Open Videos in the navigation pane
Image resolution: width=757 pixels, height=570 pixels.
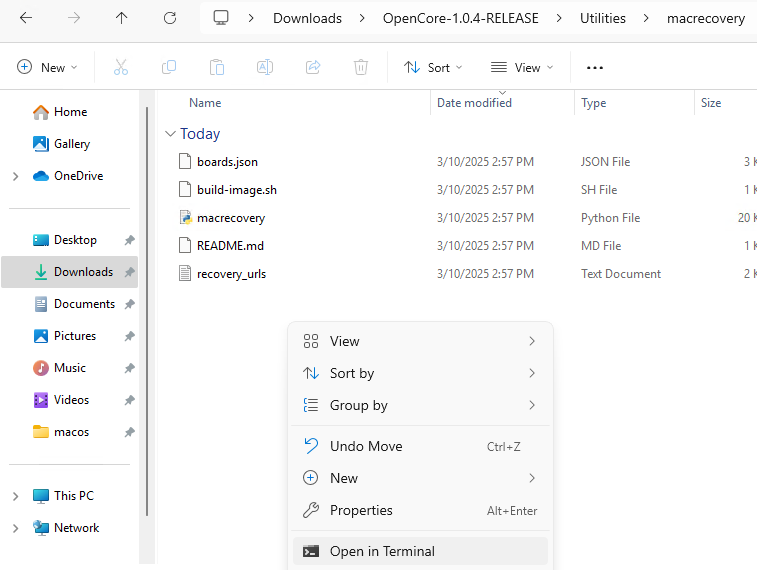pos(70,400)
